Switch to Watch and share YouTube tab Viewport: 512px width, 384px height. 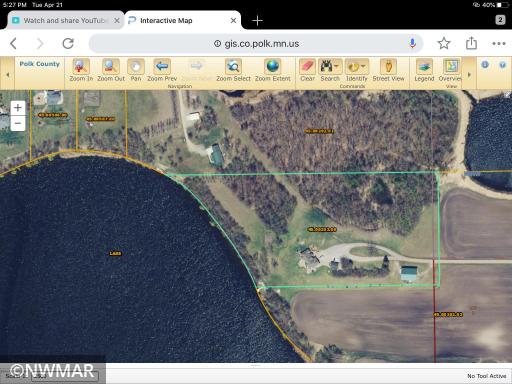tap(65, 21)
